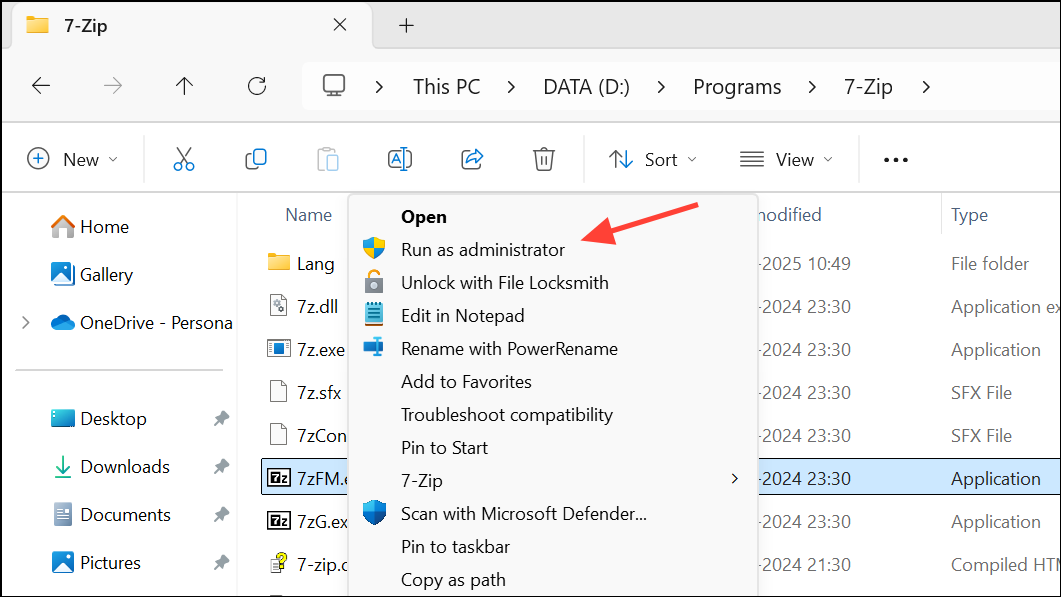Click chevron before This PC breadcrumb

(x=379, y=87)
